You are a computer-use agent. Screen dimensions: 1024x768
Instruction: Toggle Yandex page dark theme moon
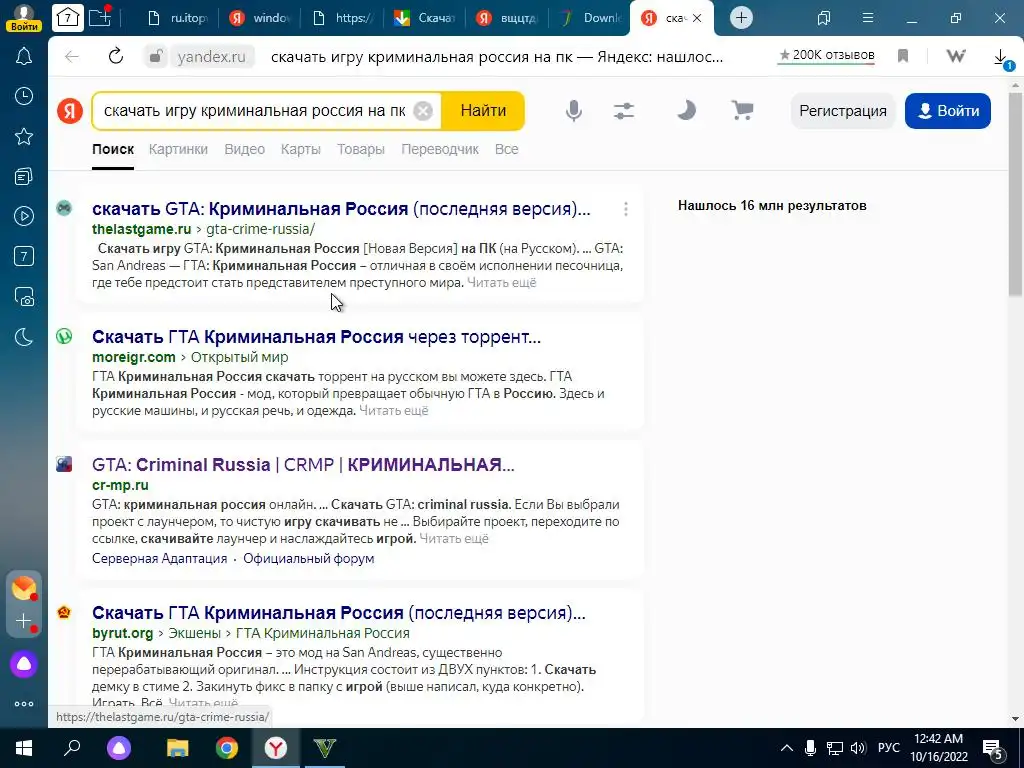[686, 111]
